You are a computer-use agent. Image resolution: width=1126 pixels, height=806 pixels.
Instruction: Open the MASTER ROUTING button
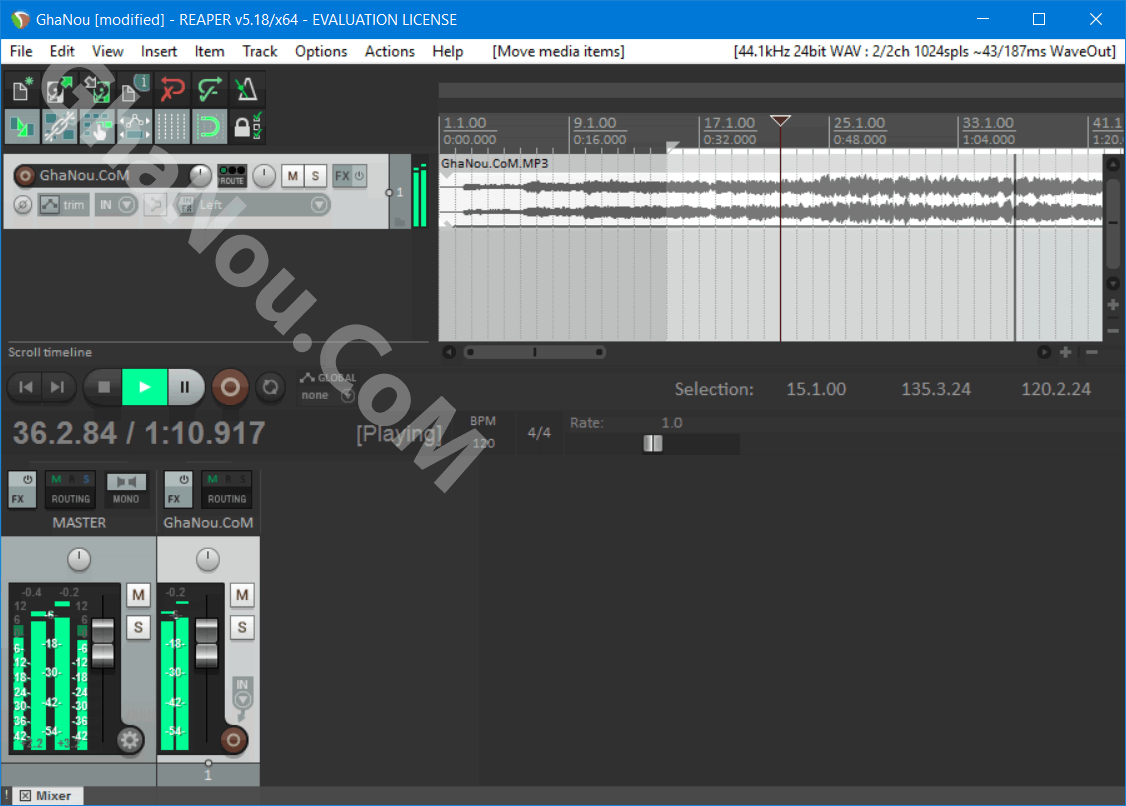tap(70, 490)
